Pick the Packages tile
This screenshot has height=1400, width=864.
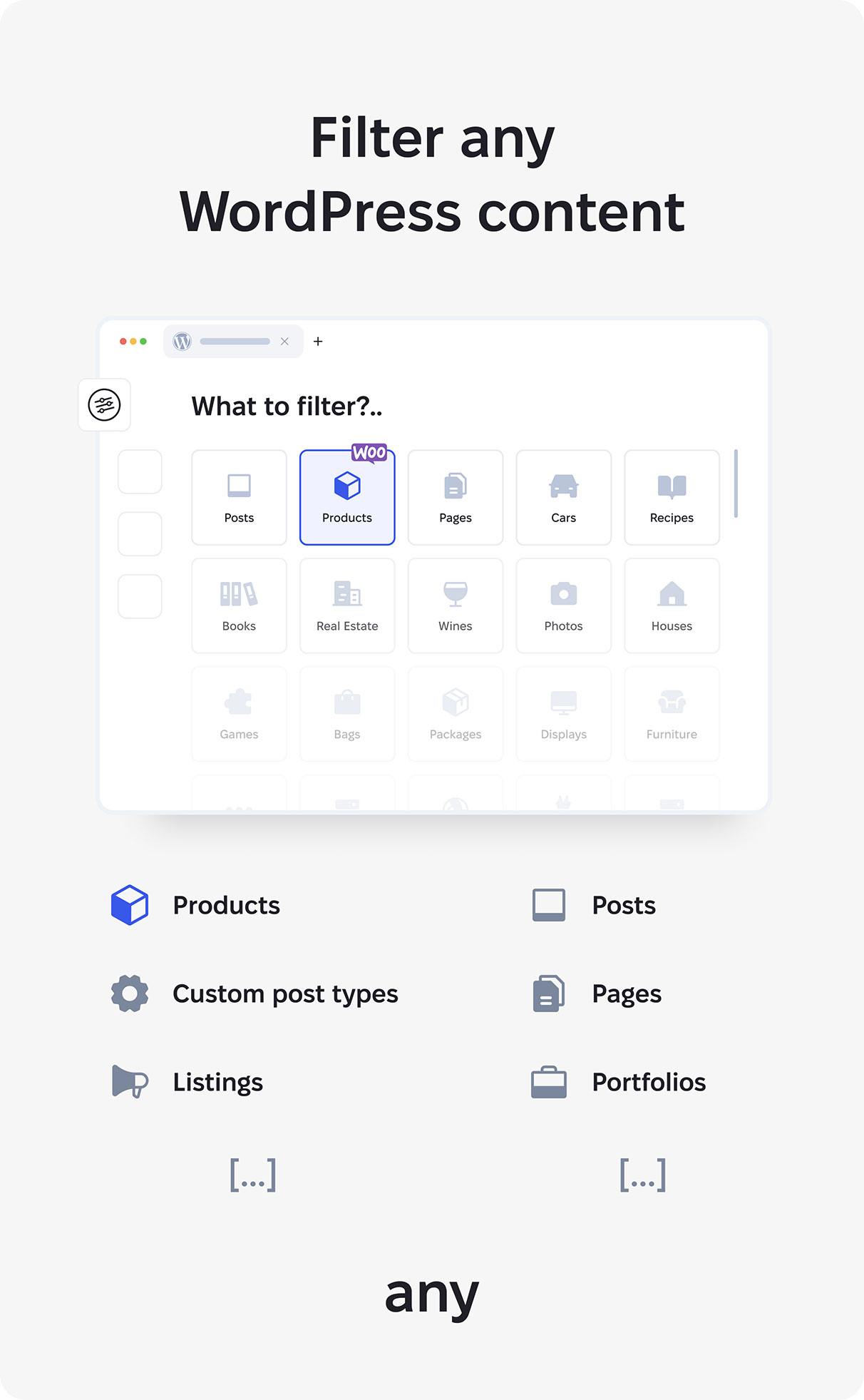pos(456,714)
